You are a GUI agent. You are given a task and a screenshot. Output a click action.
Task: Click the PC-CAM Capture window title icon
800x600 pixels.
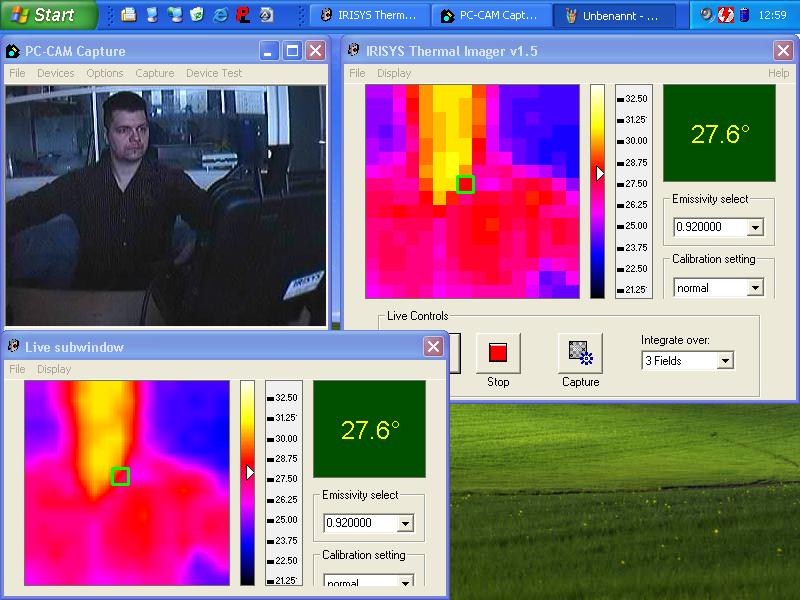[x=13, y=51]
